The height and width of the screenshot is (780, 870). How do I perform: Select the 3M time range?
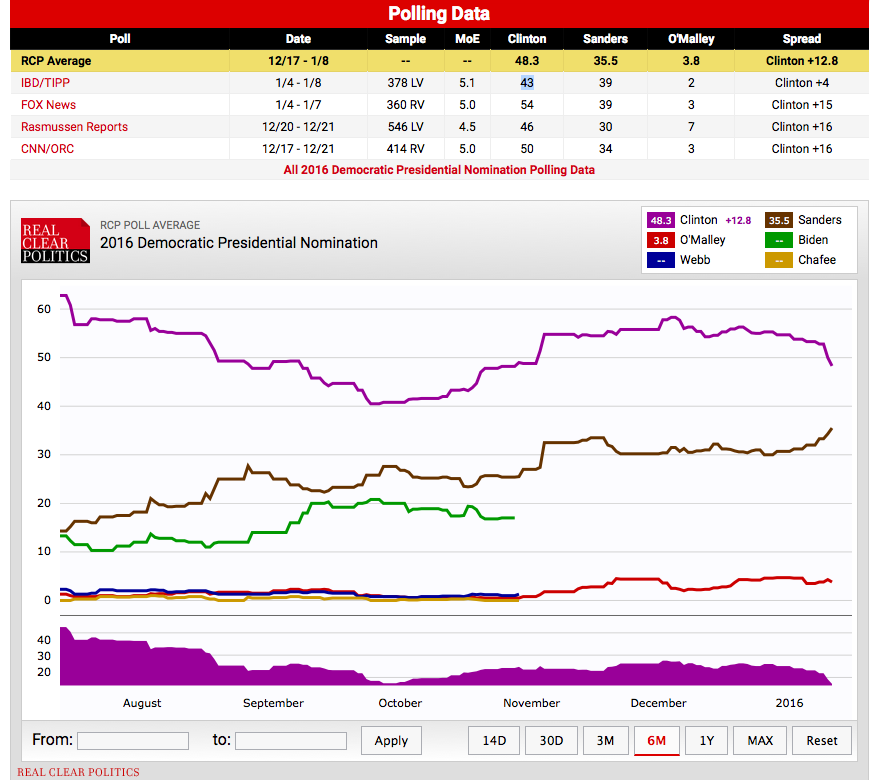(x=605, y=741)
